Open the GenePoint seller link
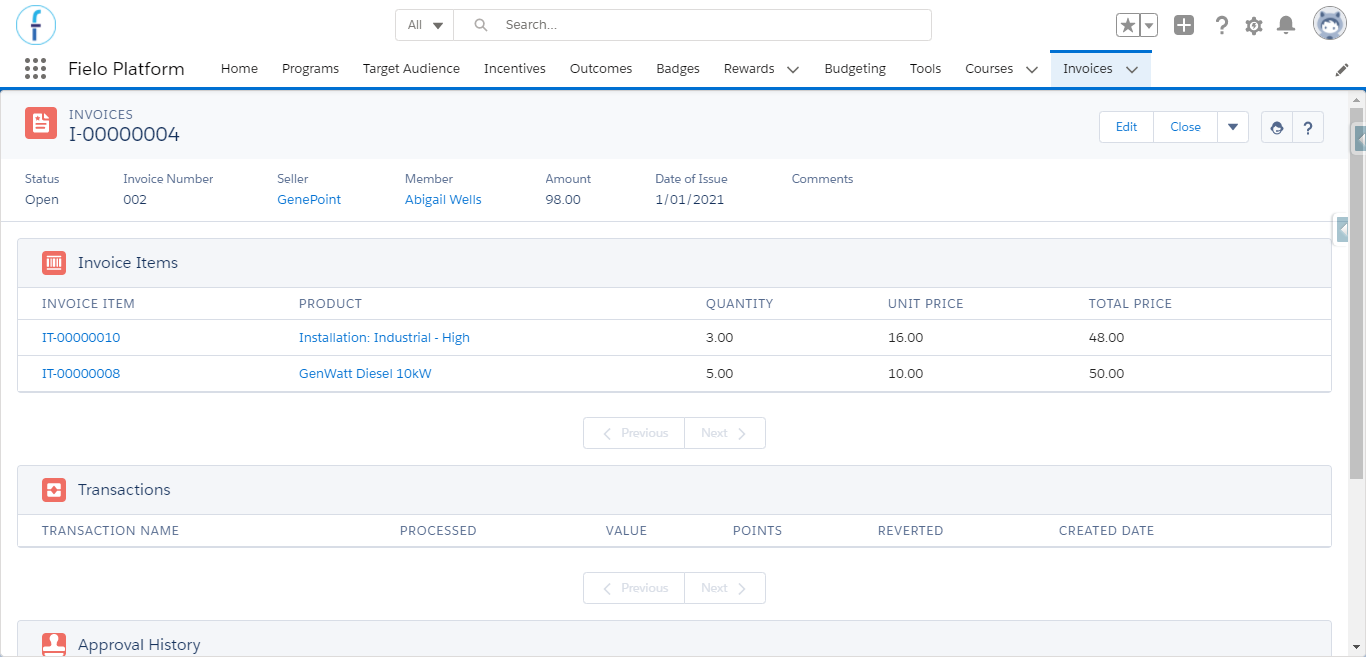Image resolution: width=1366 pixels, height=657 pixels. [x=309, y=200]
